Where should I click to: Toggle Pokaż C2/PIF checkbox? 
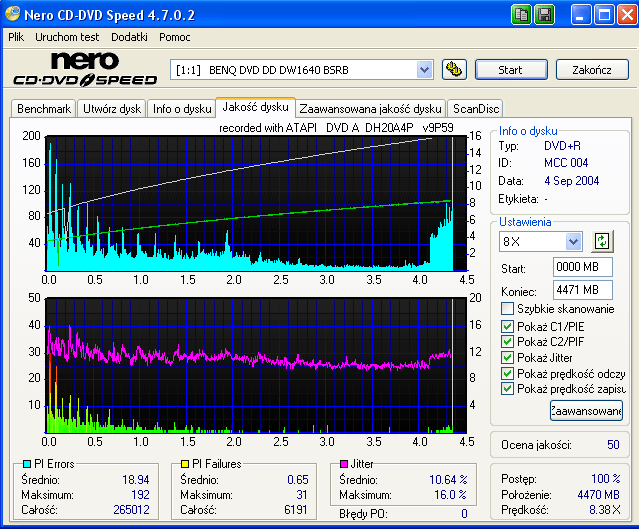(x=507, y=342)
